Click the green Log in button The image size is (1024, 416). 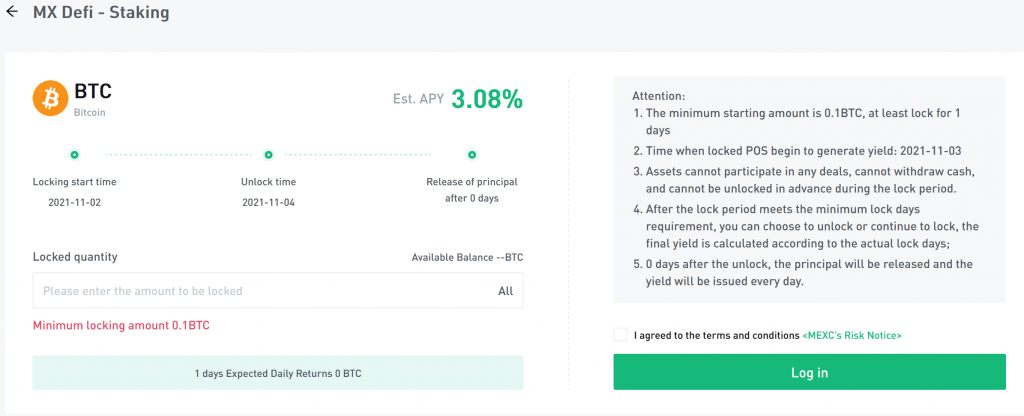click(809, 372)
